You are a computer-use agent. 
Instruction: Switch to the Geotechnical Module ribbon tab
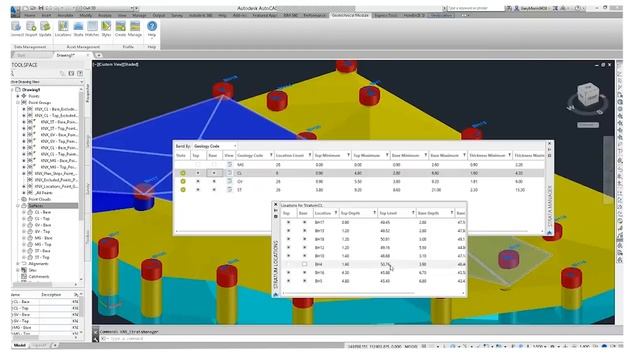[350, 15]
